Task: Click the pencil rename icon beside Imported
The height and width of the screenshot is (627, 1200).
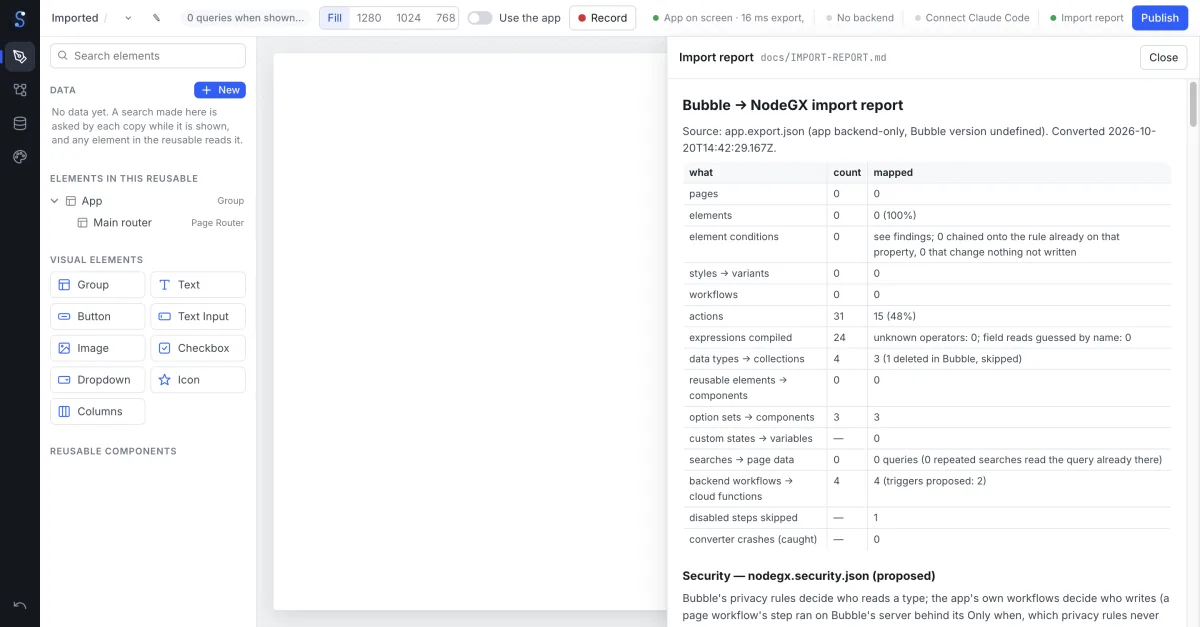Action: pyautogui.click(x=157, y=18)
